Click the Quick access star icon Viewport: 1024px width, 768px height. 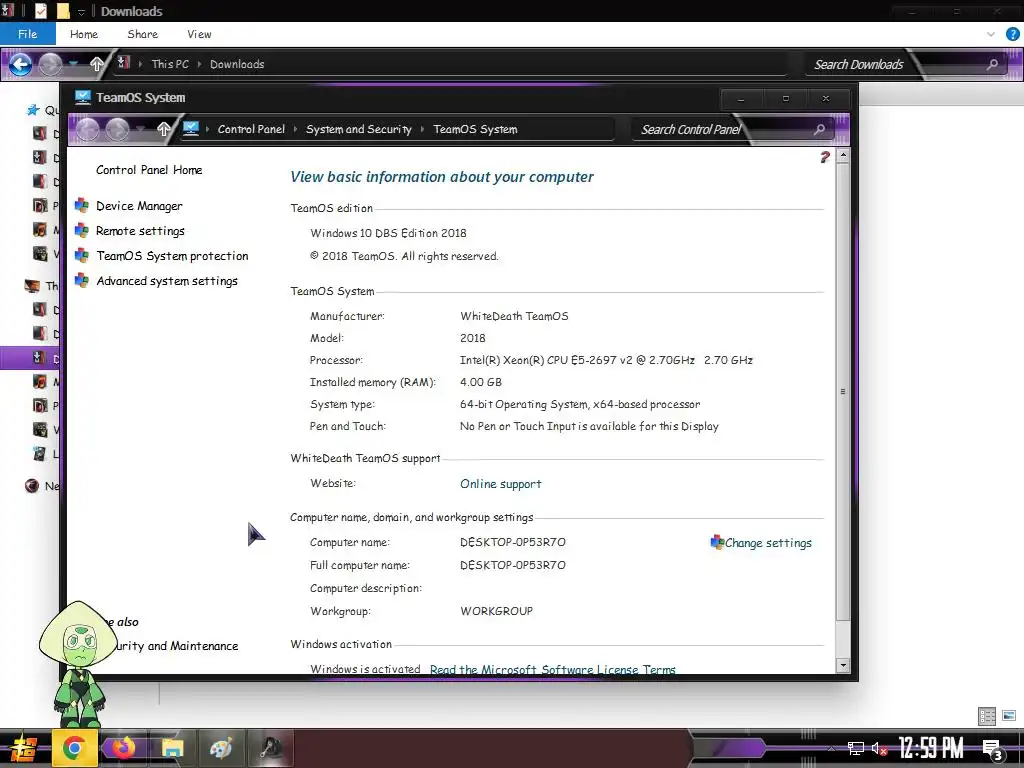(x=33, y=110)
